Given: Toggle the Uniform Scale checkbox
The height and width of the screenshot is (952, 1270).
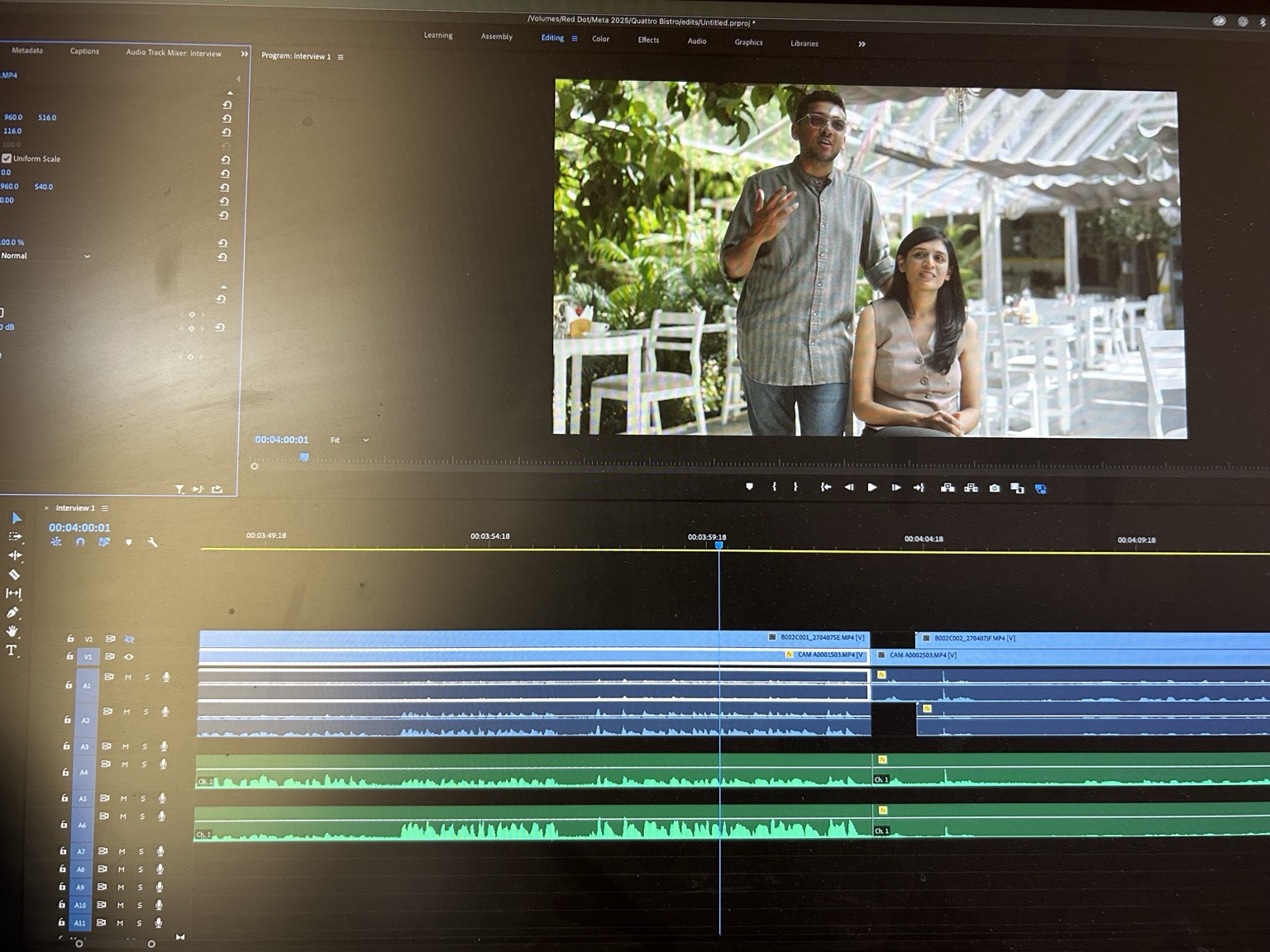Looking at the screenshot, I should [x=7, y=158].
